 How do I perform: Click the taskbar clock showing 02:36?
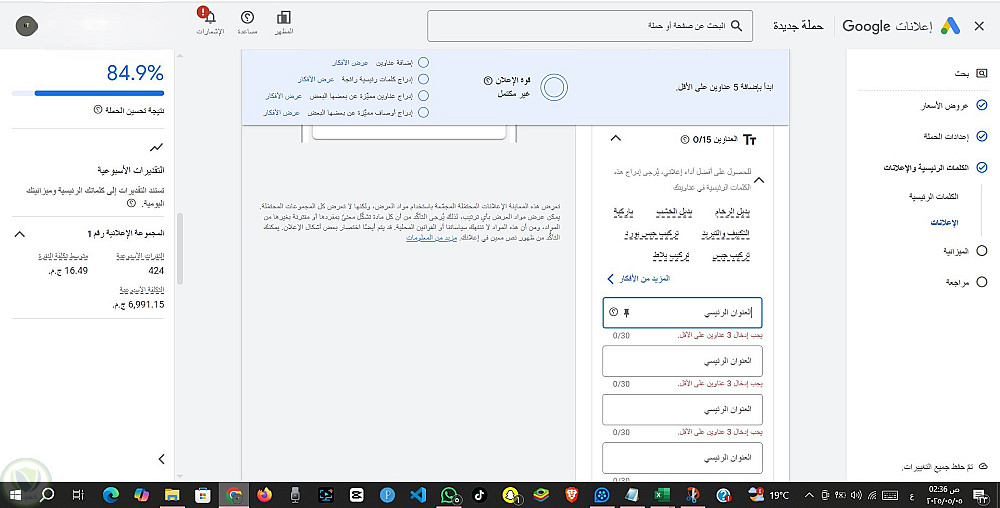[944, 495]
